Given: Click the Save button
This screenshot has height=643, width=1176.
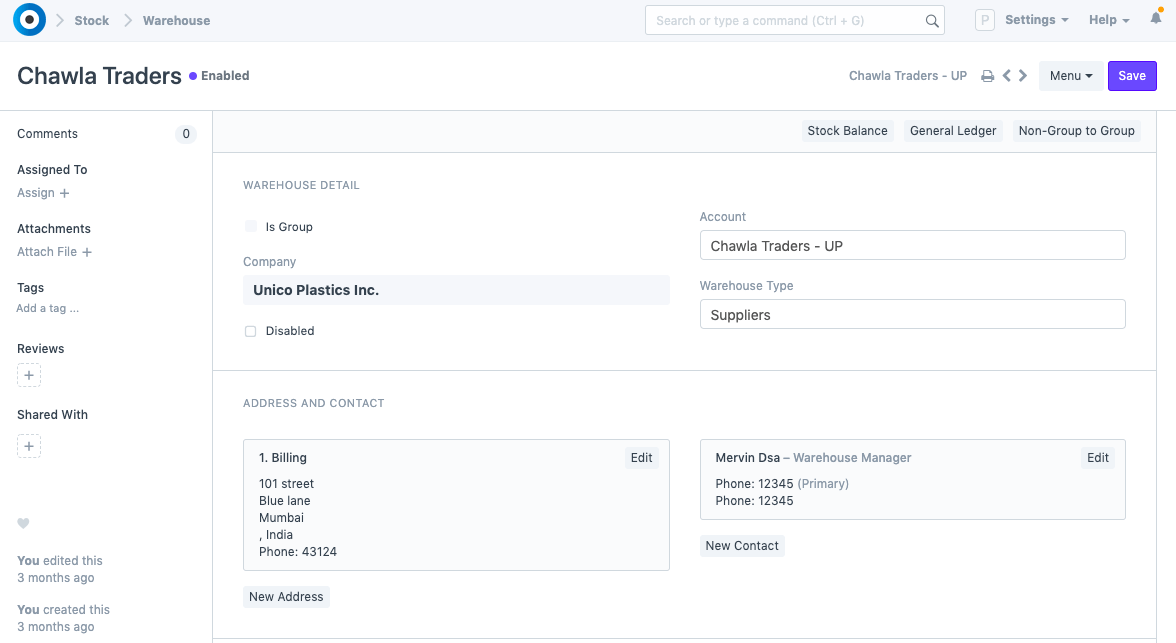Looking at the screenshot, I should click(1132, 76).
